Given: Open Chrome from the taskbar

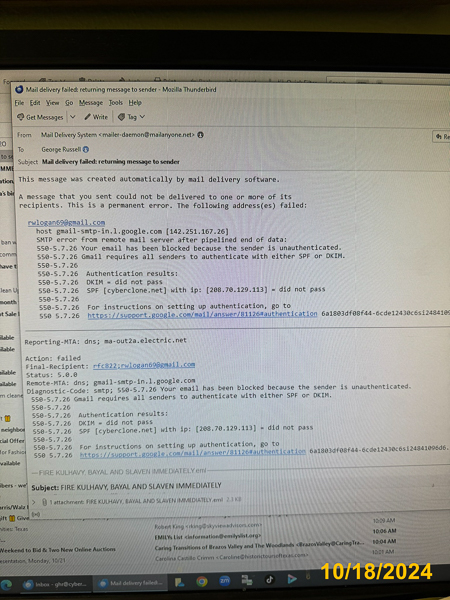Looking at the screenshot, I should point(202,582).
